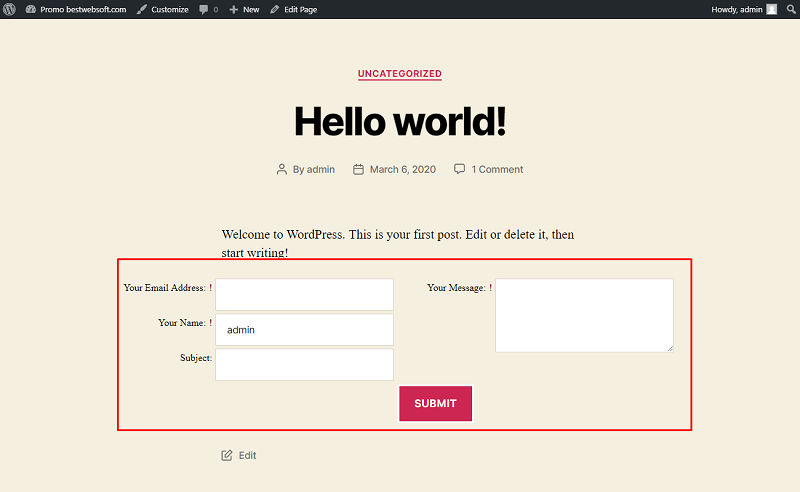Focus the Subject input field
Image resolution: width=800 pixels, height=492 pixels.
305,364
